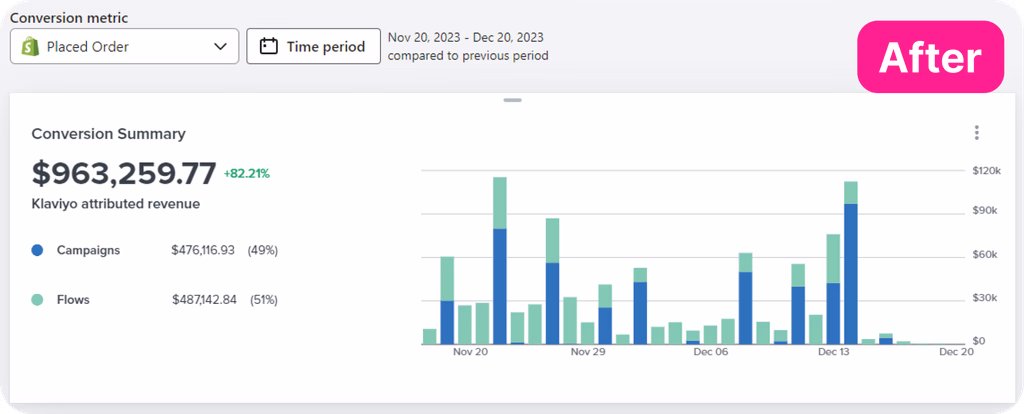Click the Shopify bag icon
1024x414 pixels.
click(x=31, y=46)
